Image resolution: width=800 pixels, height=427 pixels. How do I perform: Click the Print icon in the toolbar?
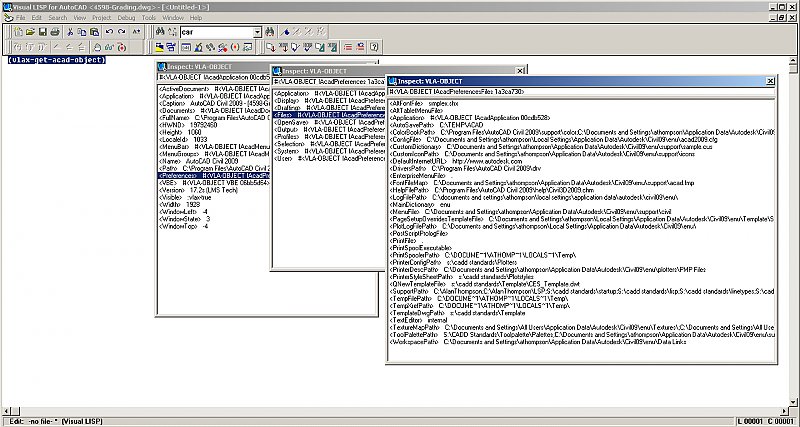[x=56, y=32]
